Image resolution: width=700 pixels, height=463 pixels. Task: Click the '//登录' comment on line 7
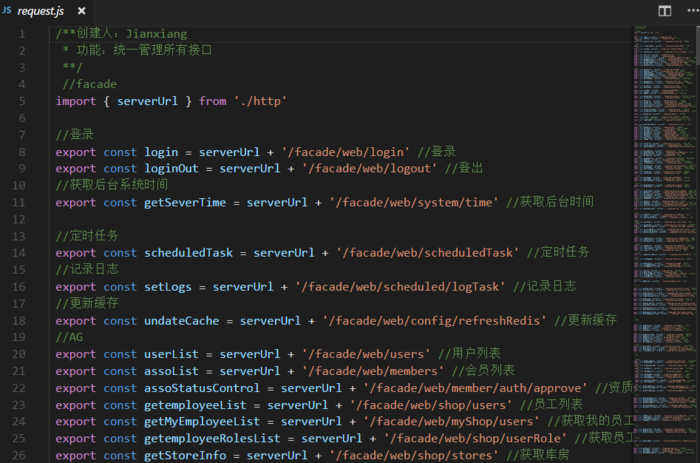click(75, 135)
